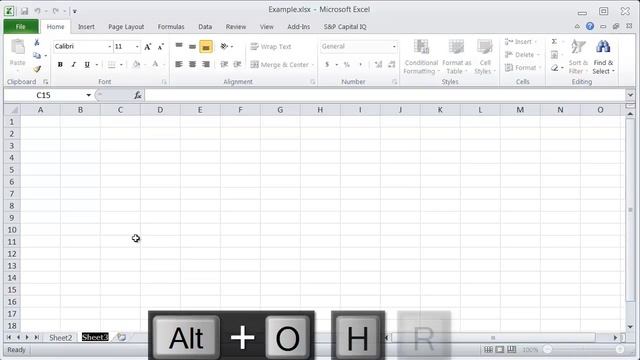Apply Accounting dollar number format

[x=327, y=64]
